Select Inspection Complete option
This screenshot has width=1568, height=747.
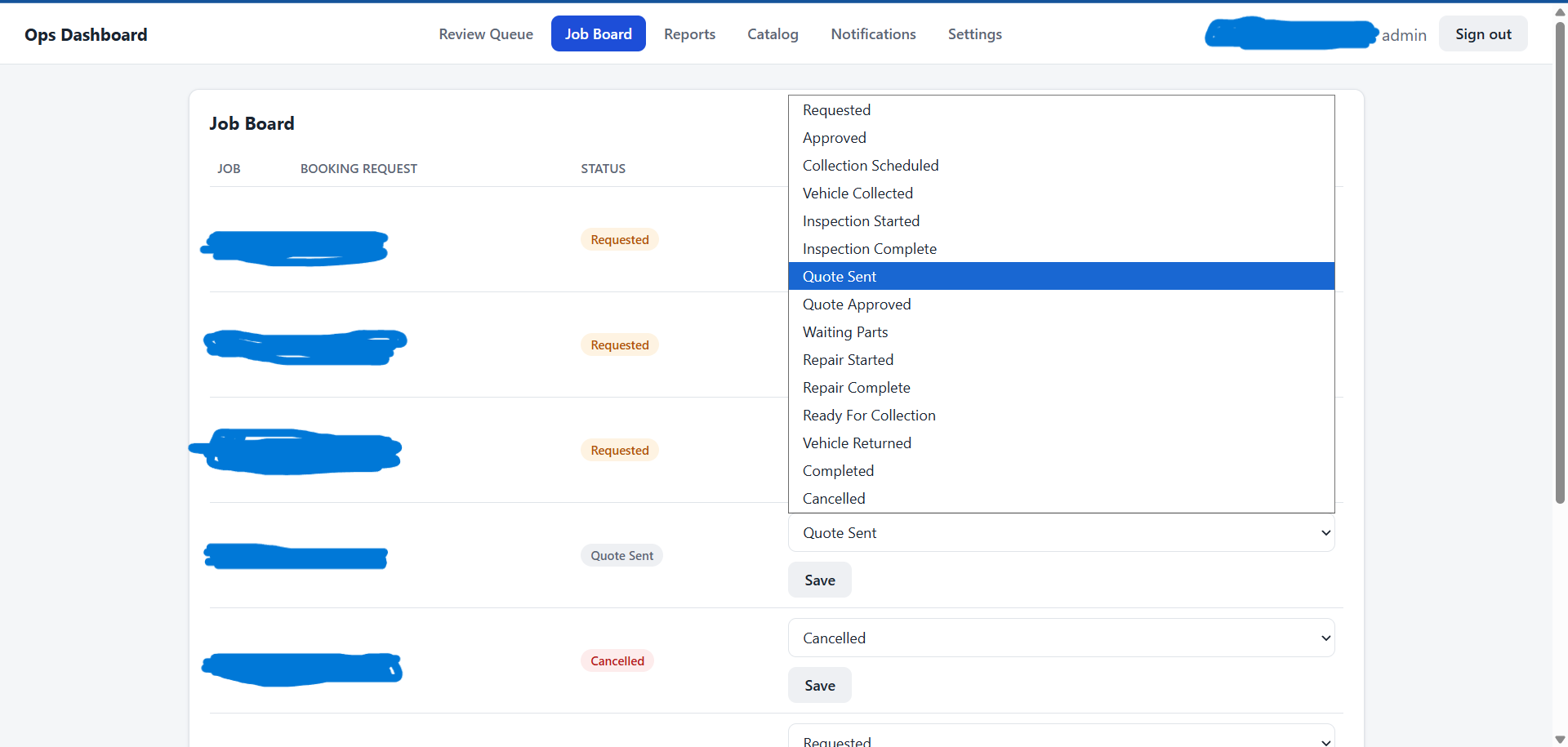click(x=1061, y=249)
